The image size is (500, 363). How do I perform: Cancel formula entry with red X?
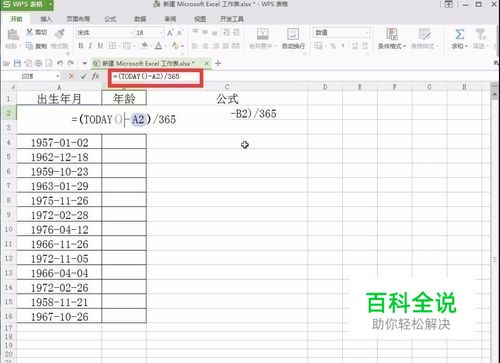click(71, 76)
